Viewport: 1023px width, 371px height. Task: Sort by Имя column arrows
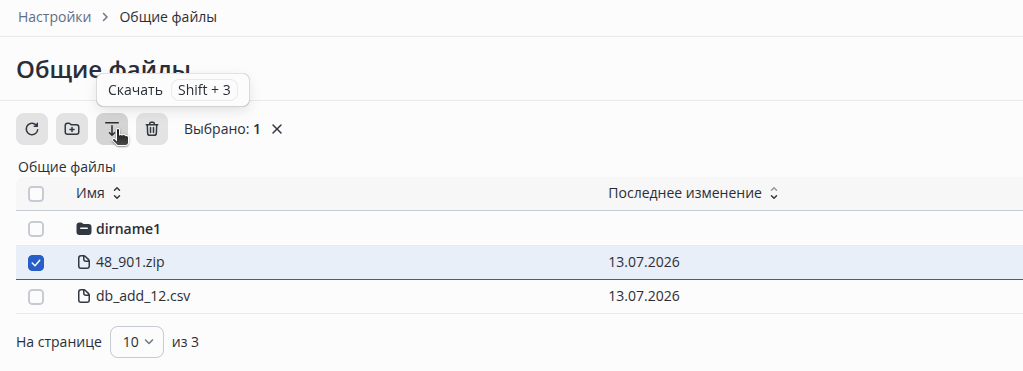[x=117, y=193]
